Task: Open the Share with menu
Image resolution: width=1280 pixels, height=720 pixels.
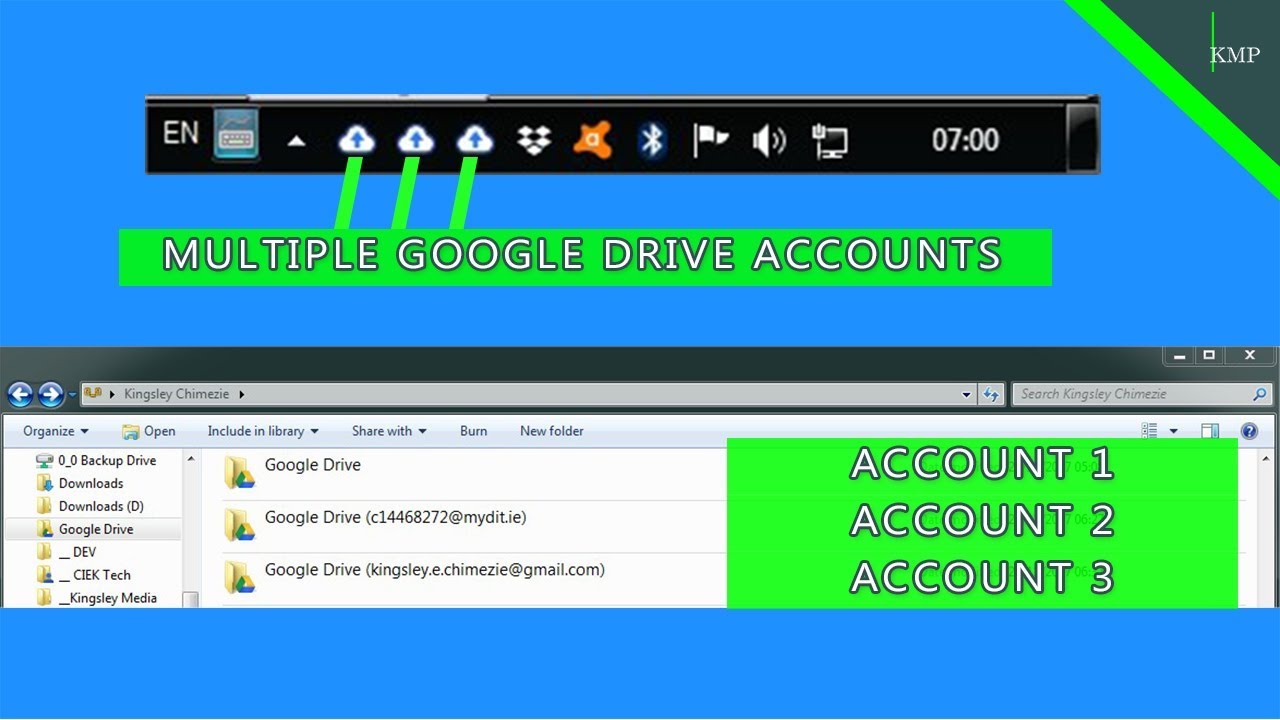Action: [389, 431]
